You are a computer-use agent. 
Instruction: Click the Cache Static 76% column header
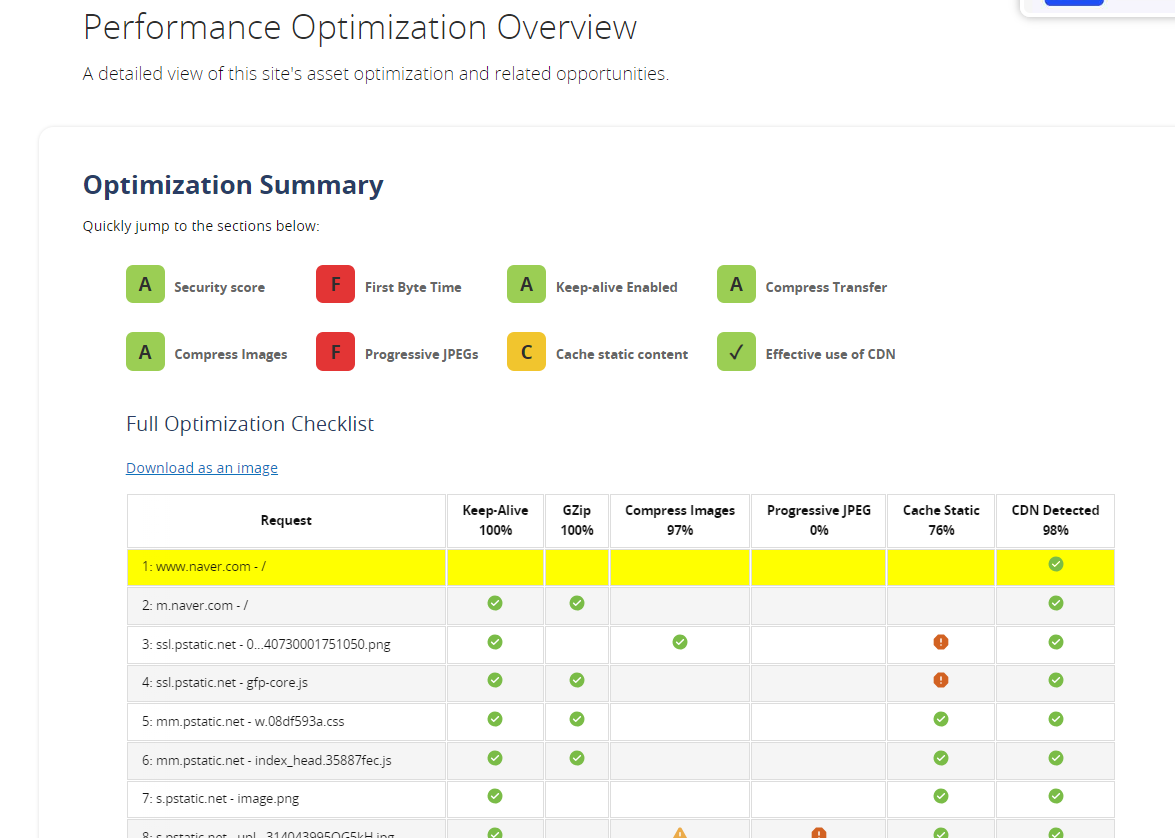pyautogui.click(x=941, y=521)
